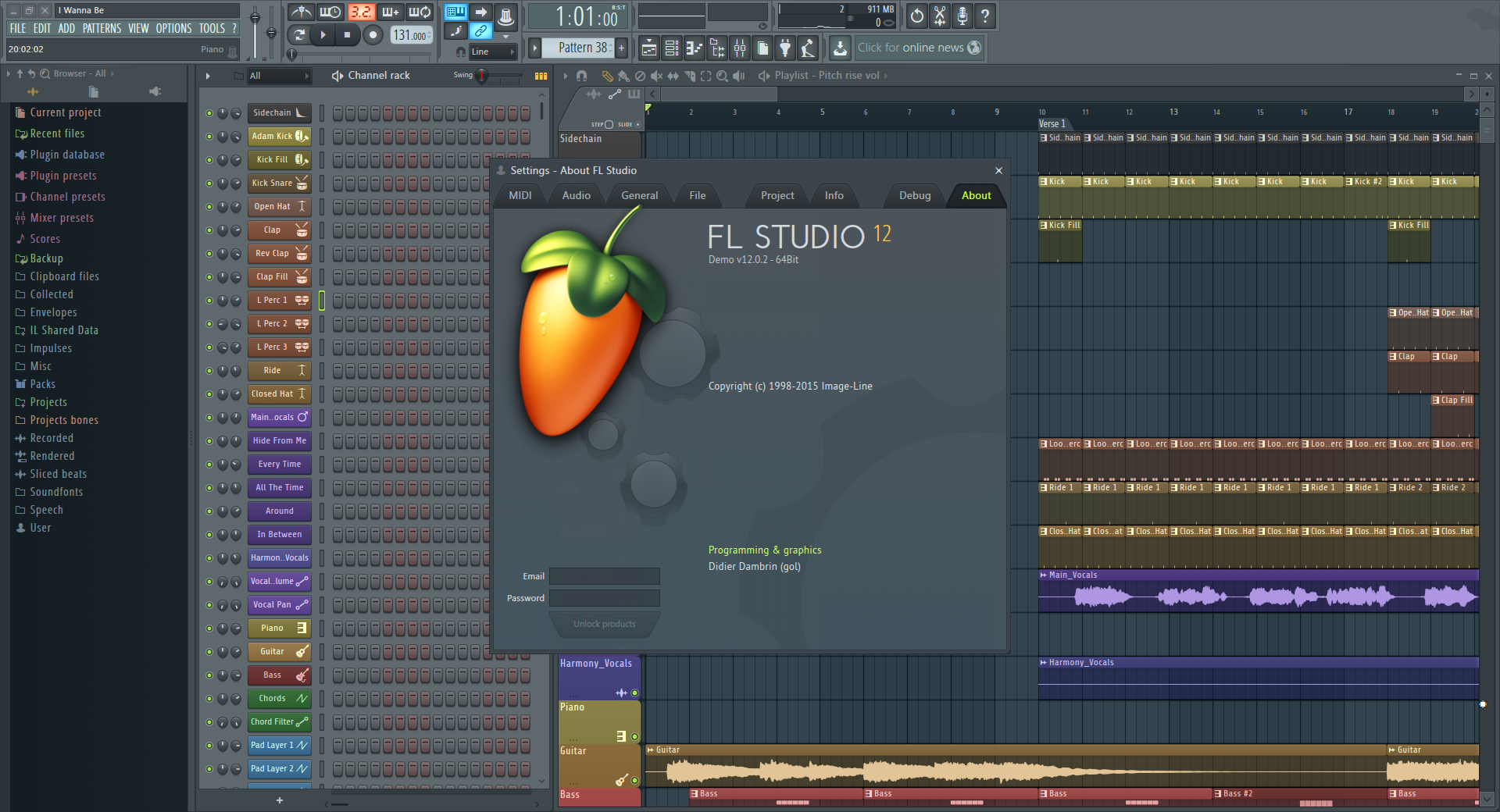Select the Hide From Me channel button
Screen dimensions: 1500x812
280,440
